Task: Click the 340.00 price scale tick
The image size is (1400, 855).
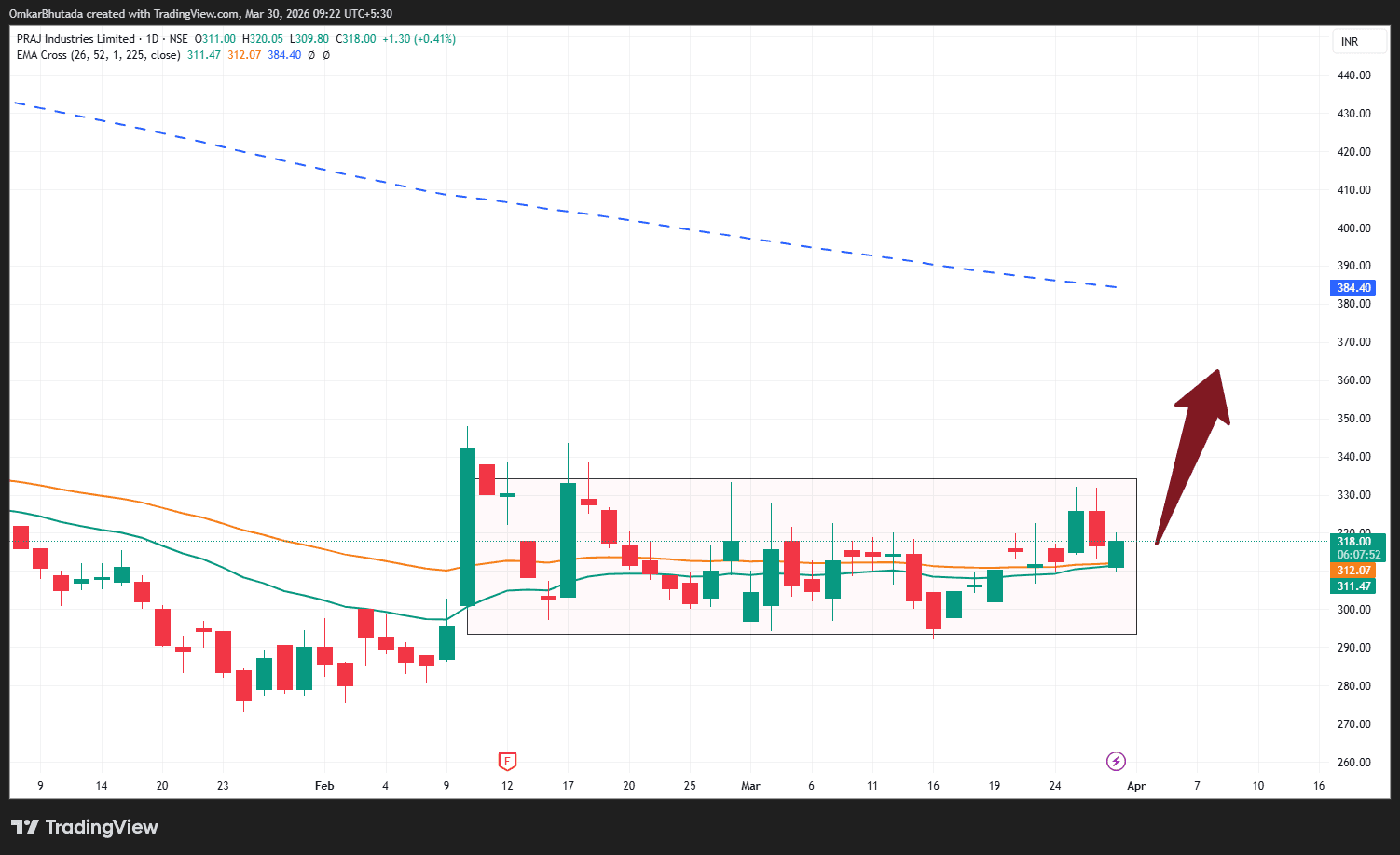Action: 1353,457
